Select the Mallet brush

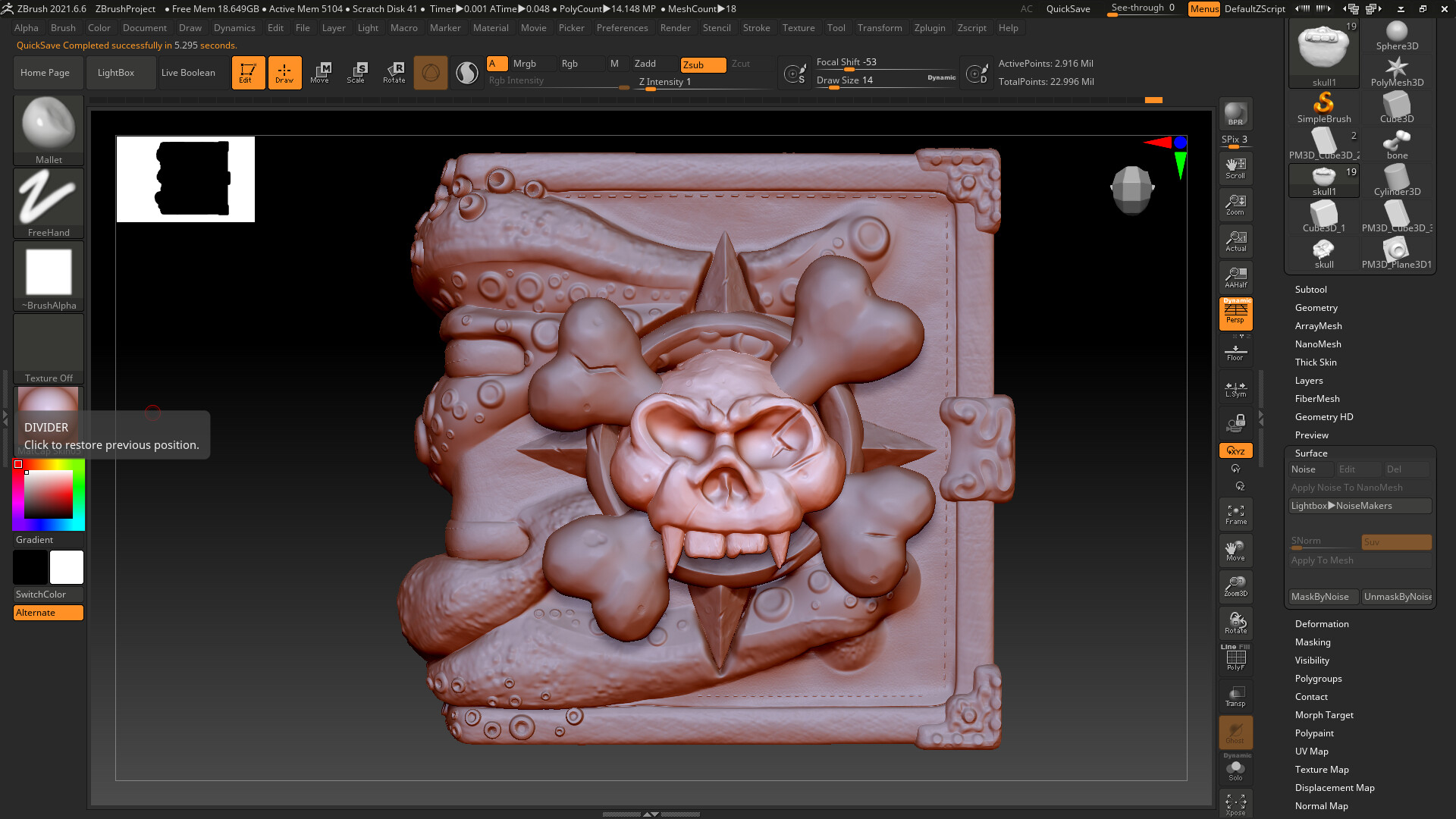pos(48,129)
